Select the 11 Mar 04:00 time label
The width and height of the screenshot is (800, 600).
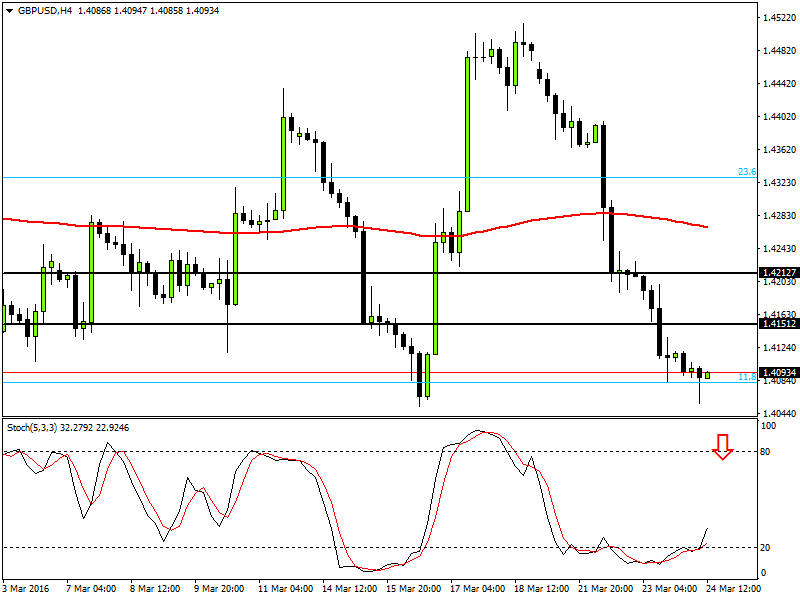coord(285,589)
